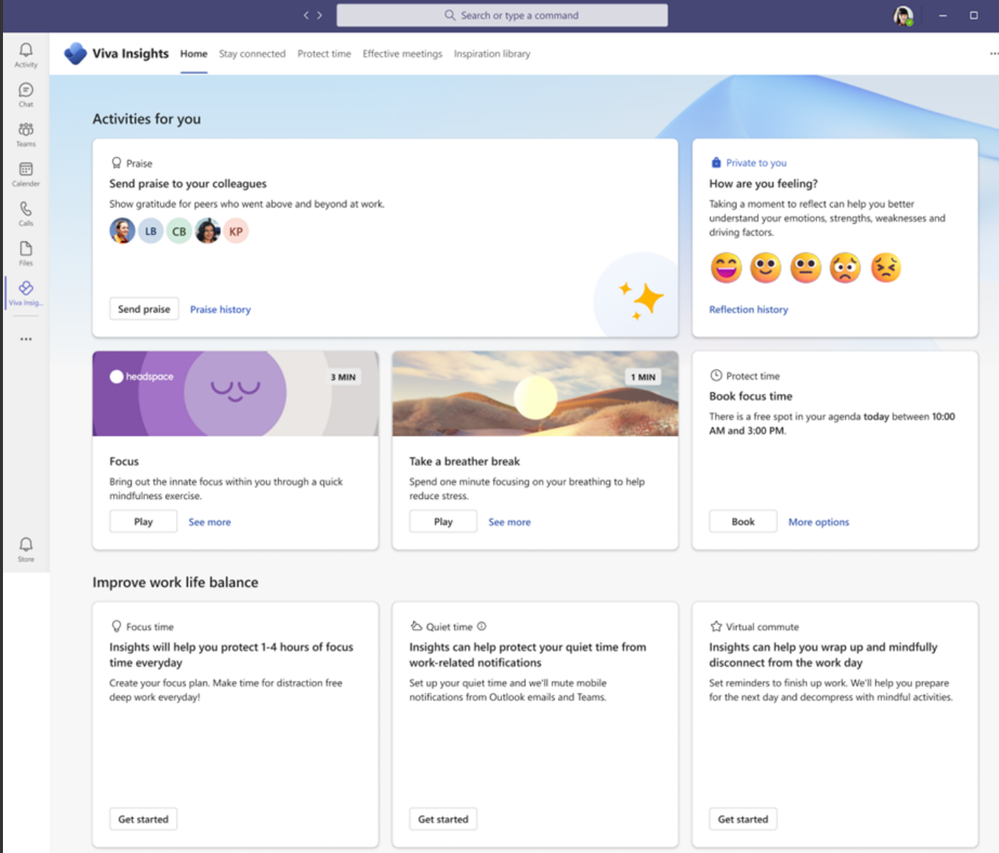The image size is (999, 853).
Task: Click the 'Activities for you' heading
Action: click(x=147, y=118)
